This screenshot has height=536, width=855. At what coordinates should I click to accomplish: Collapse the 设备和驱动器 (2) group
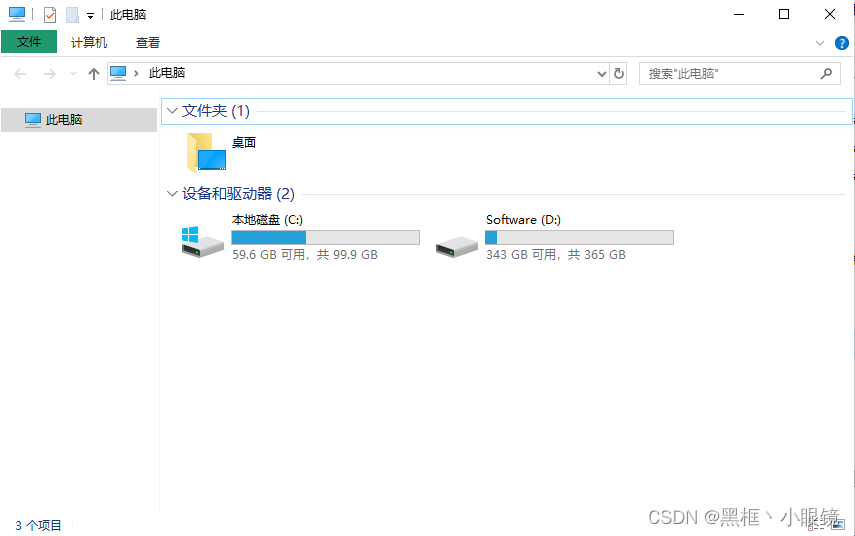tap(172, 194)
